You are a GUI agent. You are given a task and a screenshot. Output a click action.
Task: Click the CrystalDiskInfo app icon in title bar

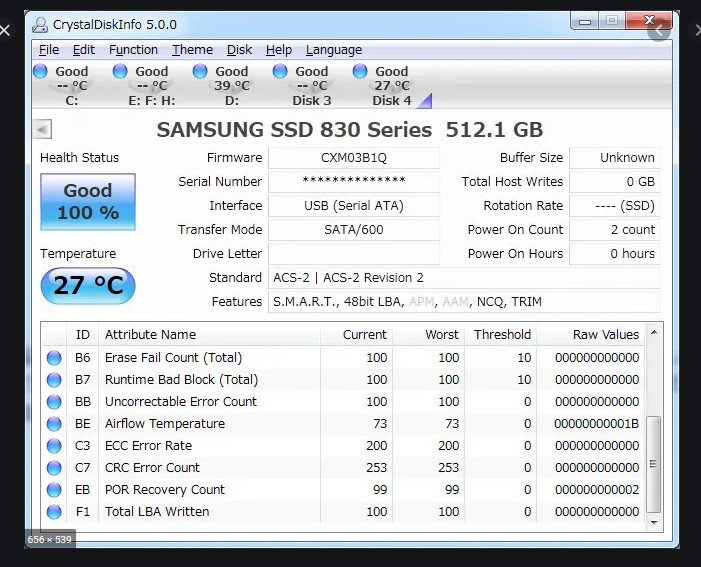(x=40, y=25)
